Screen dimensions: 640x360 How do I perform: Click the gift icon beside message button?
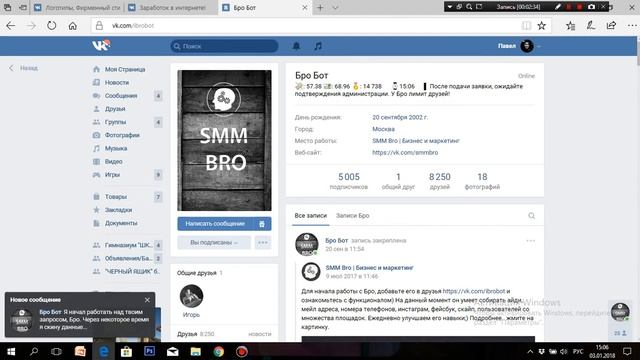[262, 224]
